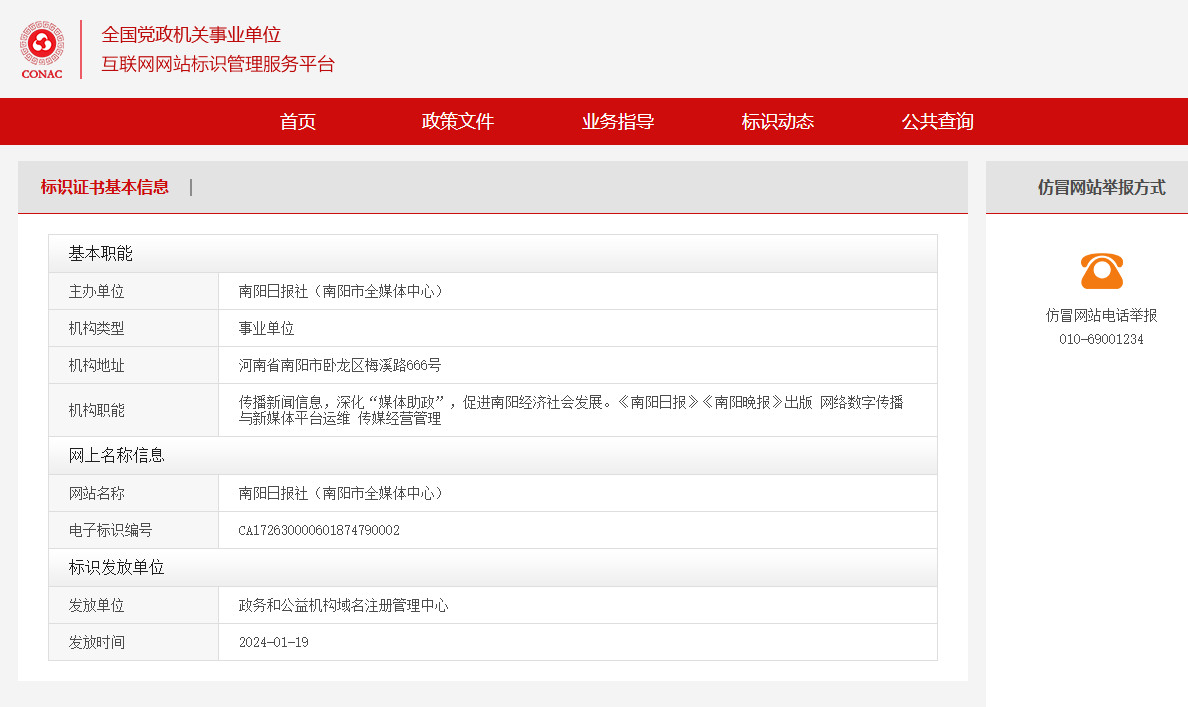Open the 首页 menu item
The height and width of the screenshot is (707, 1188).
pyautogui.click(x=298, y=121)
